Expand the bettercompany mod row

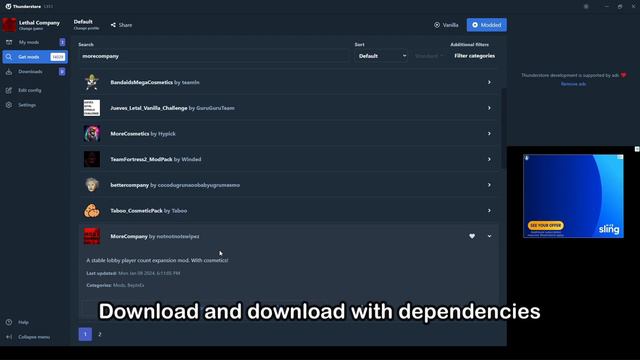pos(289,185)
